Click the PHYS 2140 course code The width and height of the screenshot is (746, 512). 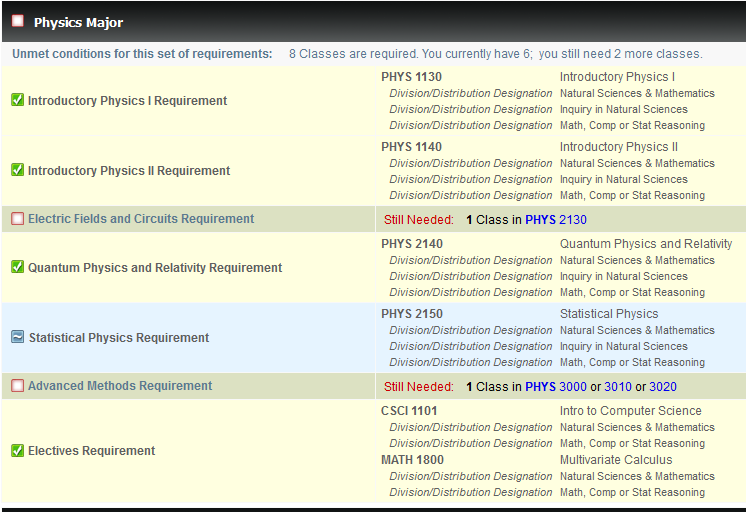coord(412,244)
